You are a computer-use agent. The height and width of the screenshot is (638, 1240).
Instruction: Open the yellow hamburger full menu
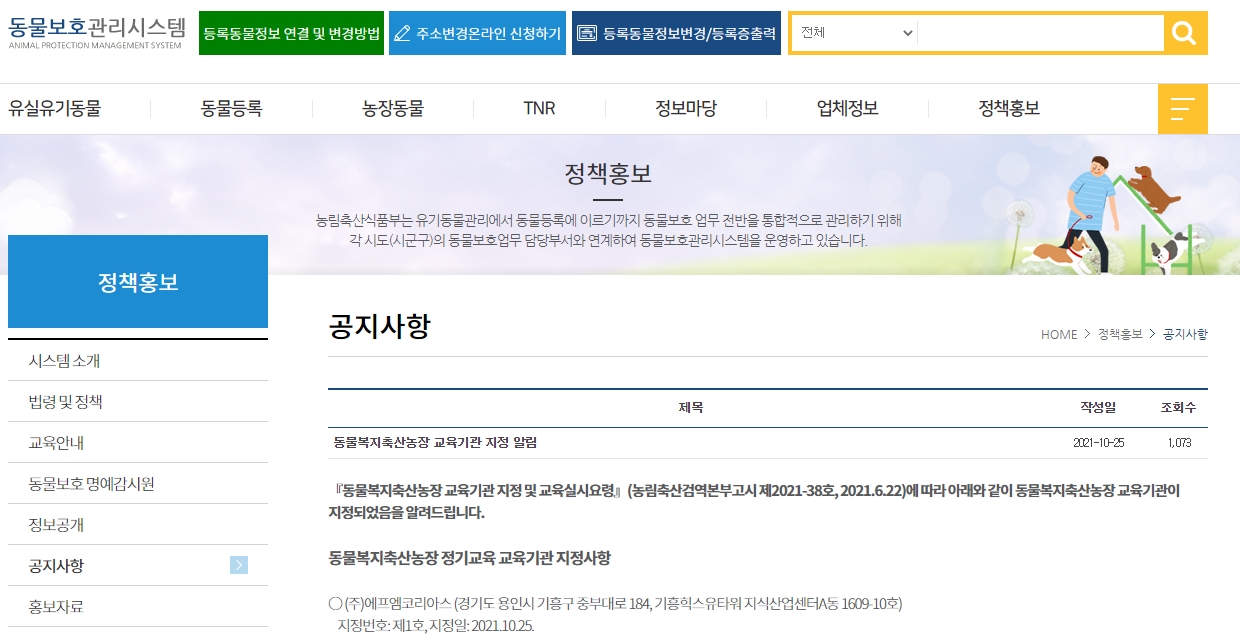(x=1182, y=109)
